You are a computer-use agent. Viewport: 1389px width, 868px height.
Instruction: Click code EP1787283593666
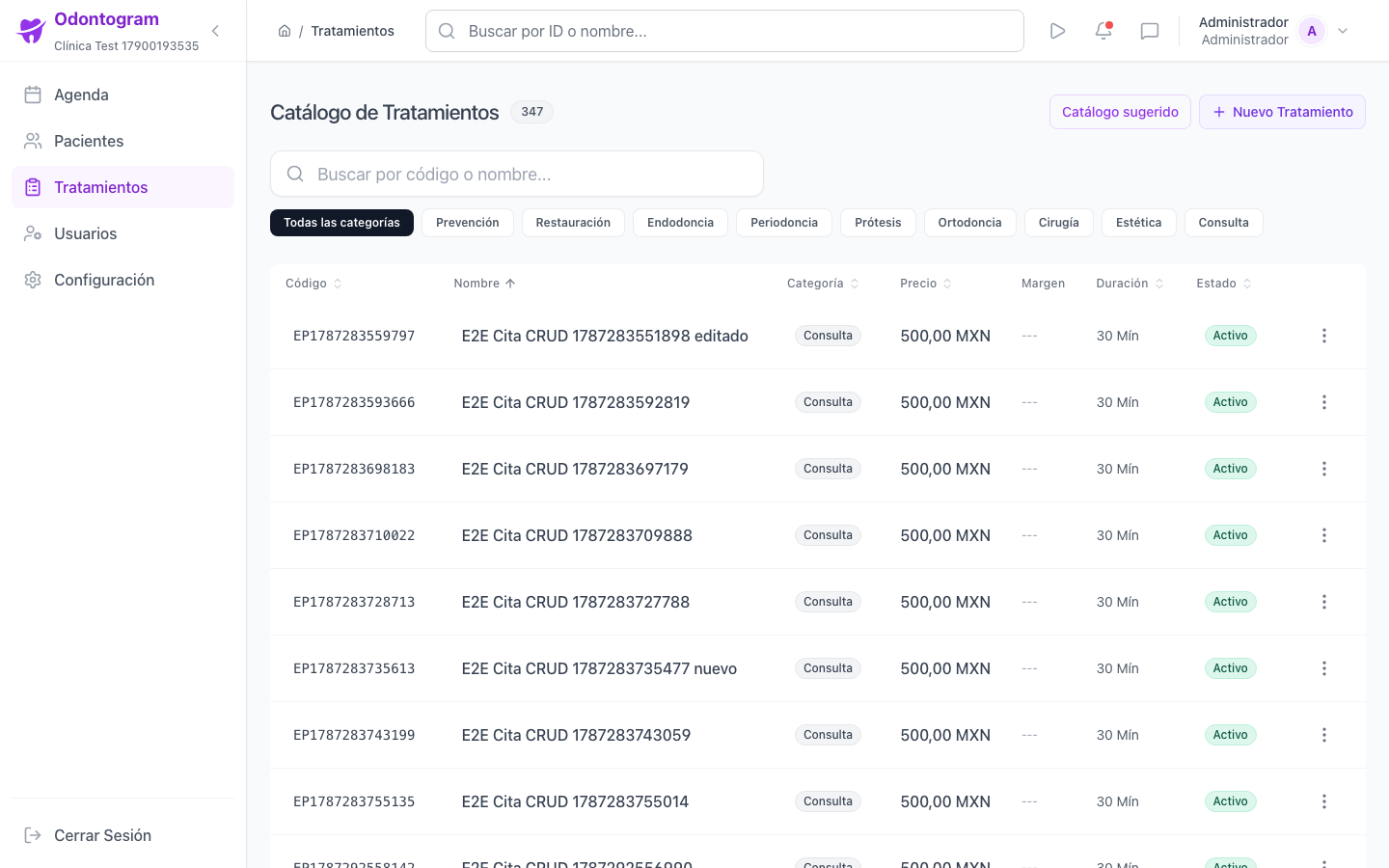354,402
